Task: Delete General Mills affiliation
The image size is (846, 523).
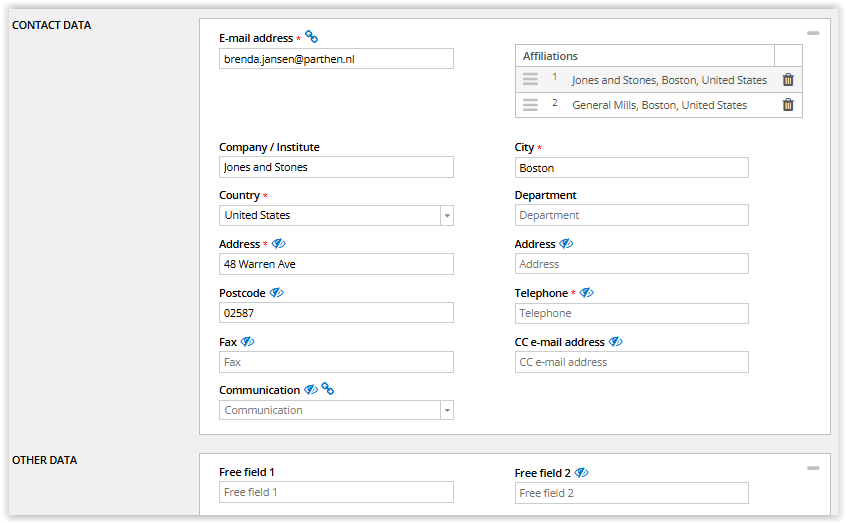Action: (x=788, y=105)
